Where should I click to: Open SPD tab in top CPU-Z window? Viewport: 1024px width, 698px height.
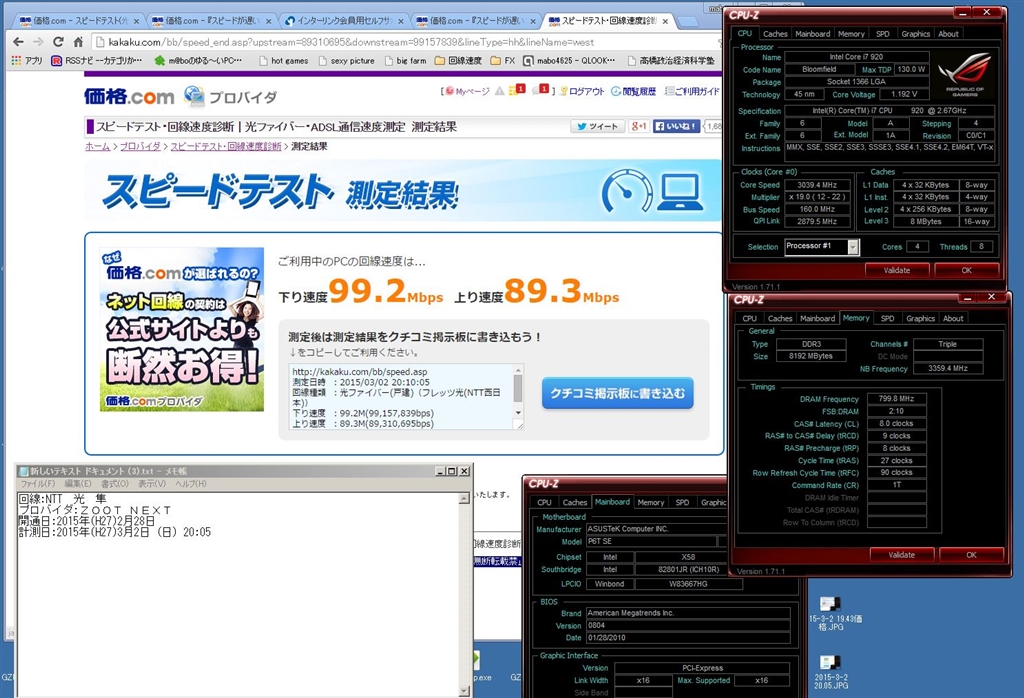tap(882, 34)
